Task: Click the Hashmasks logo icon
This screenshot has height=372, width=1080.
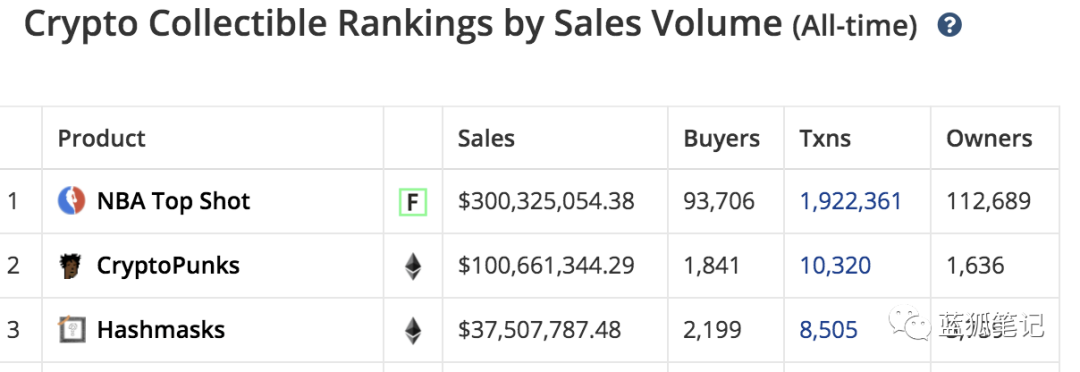Action: 71,330
